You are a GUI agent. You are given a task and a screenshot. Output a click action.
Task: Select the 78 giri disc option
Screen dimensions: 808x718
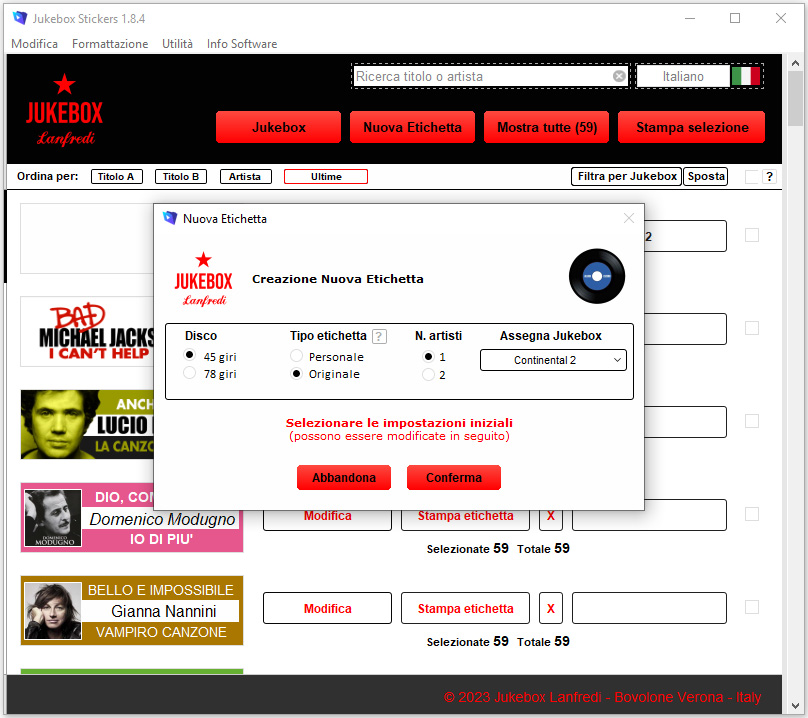pyautogui.click(x=190, y=373)
